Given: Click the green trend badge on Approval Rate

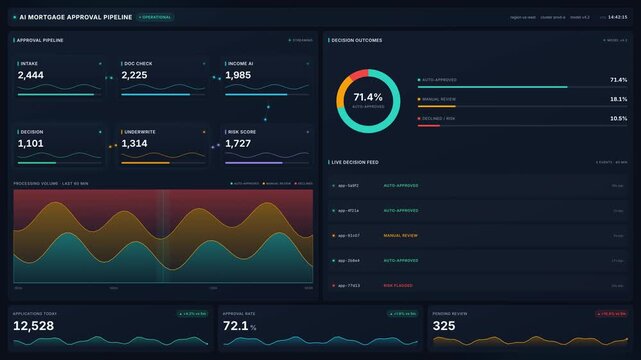Looking at the screenshot, I should point(402,314).
